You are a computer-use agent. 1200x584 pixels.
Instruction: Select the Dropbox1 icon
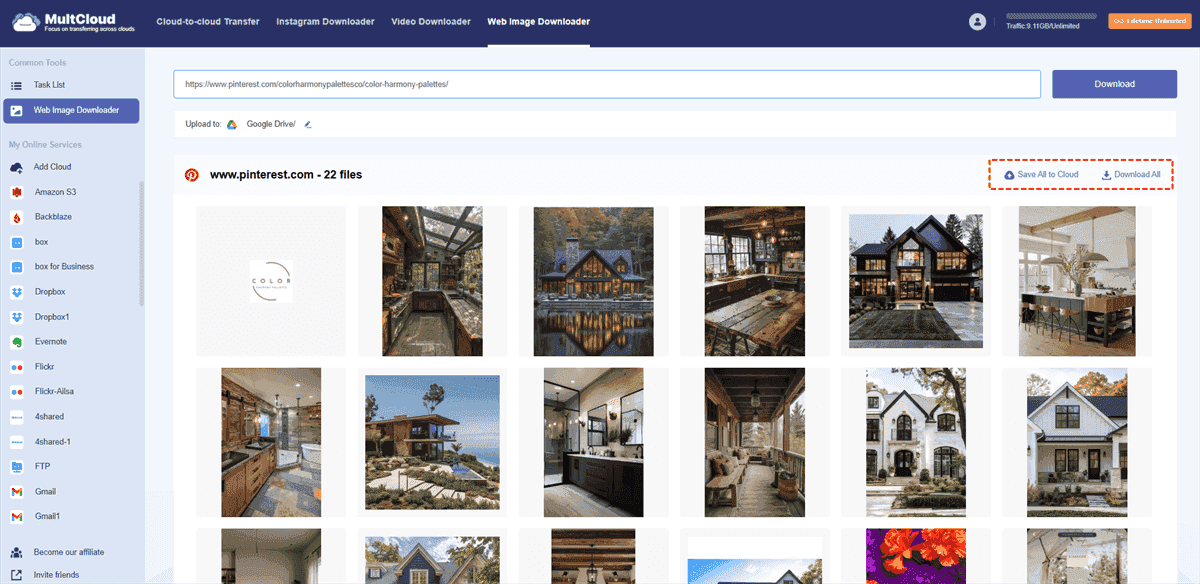[17, 317]
